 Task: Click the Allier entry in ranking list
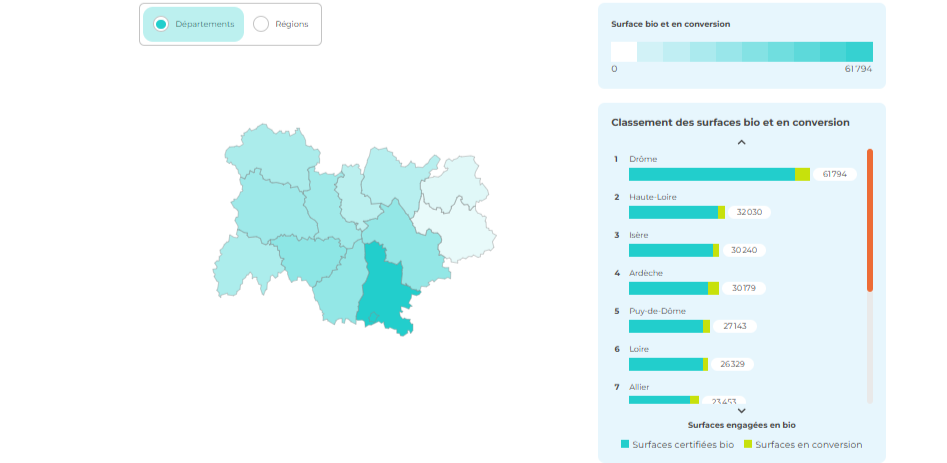click(639, 387)
